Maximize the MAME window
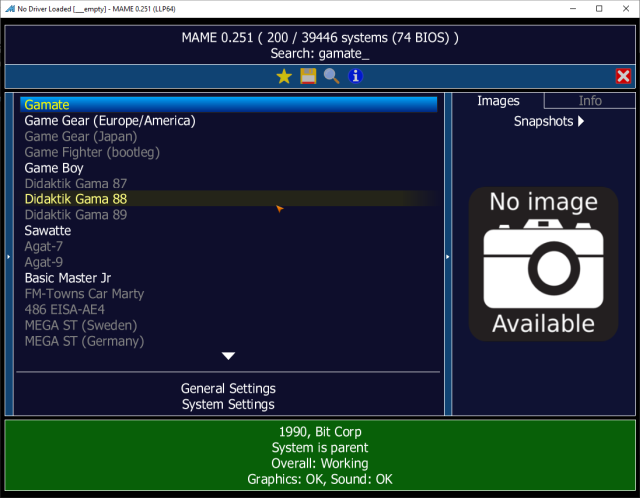 [x=599, y=9]
